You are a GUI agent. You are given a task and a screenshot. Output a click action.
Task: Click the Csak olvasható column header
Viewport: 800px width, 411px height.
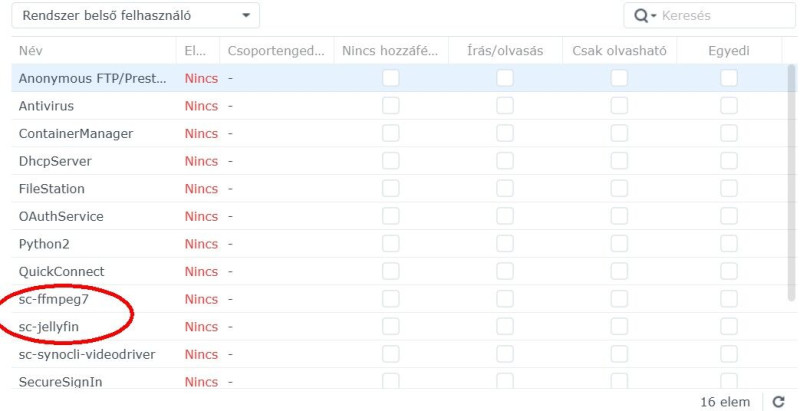point(619,50)
